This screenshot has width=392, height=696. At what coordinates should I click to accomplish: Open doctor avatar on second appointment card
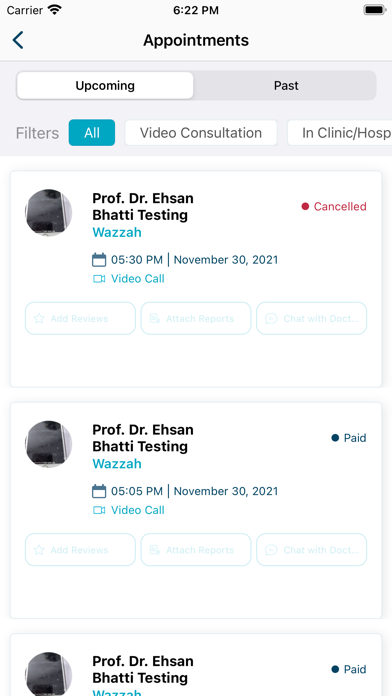coord(48,444)
